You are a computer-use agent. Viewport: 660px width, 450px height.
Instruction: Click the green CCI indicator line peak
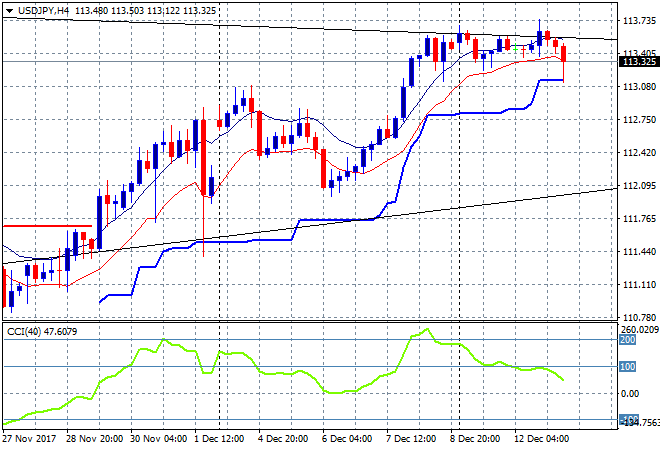coord(427,329)
